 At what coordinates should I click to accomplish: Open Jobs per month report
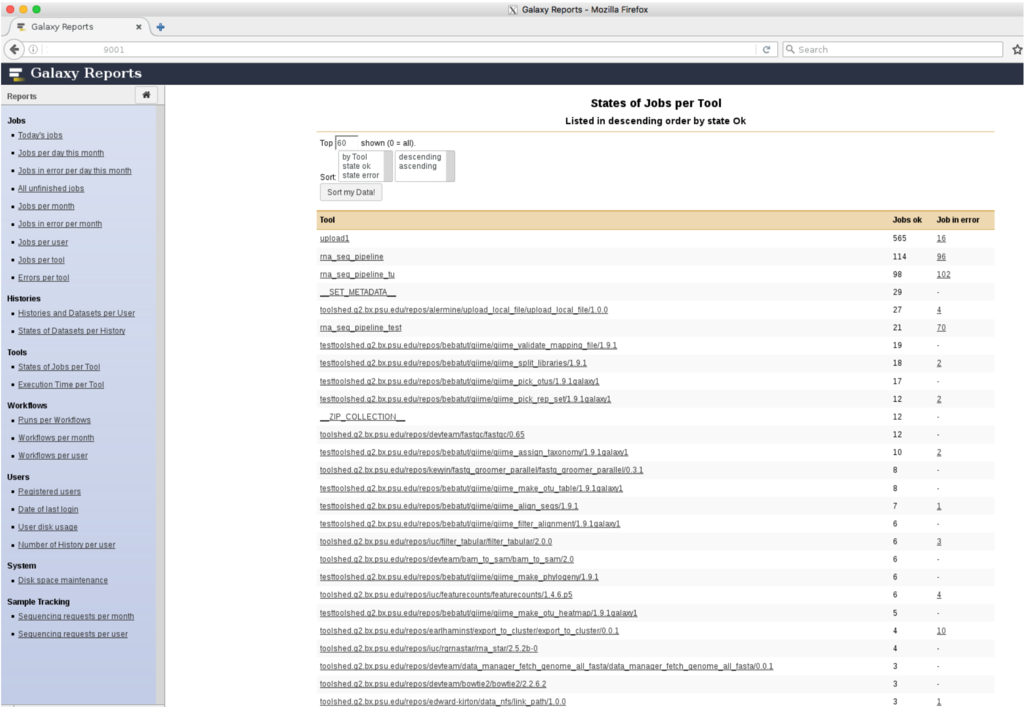(x=46, y=206)
